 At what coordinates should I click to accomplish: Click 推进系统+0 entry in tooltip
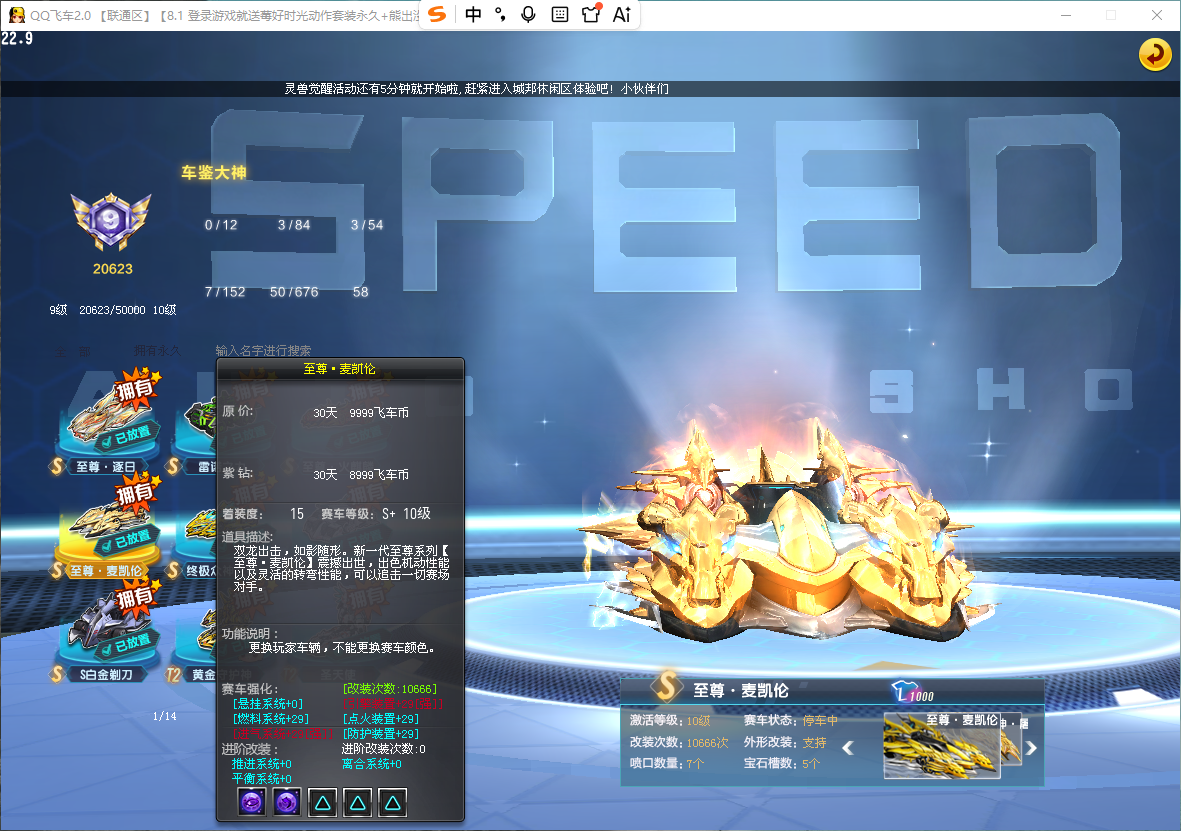[261, 764]
